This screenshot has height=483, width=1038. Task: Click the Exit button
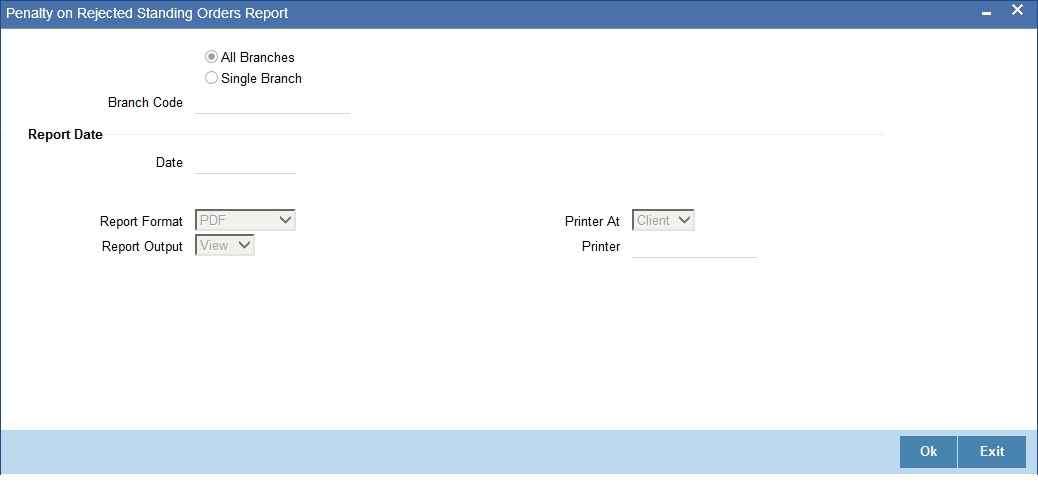992,451
